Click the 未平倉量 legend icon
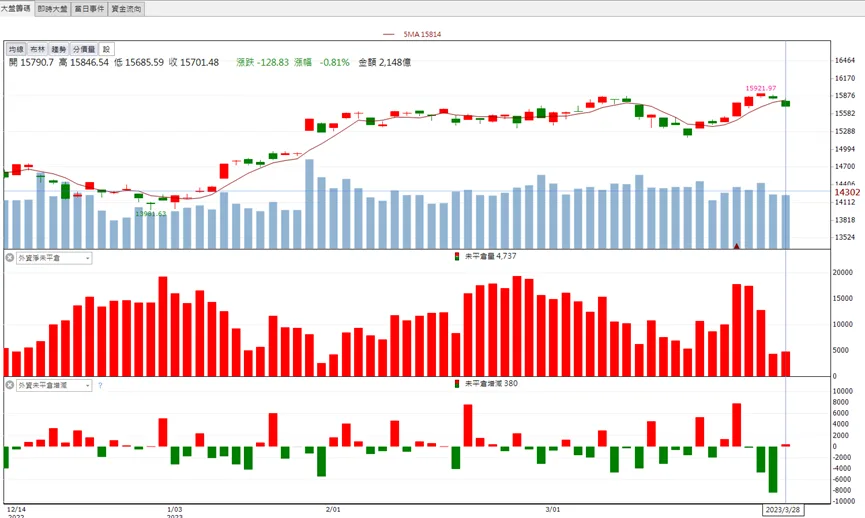The height and width of the screenshot is (518, 865). coord(457,256)
